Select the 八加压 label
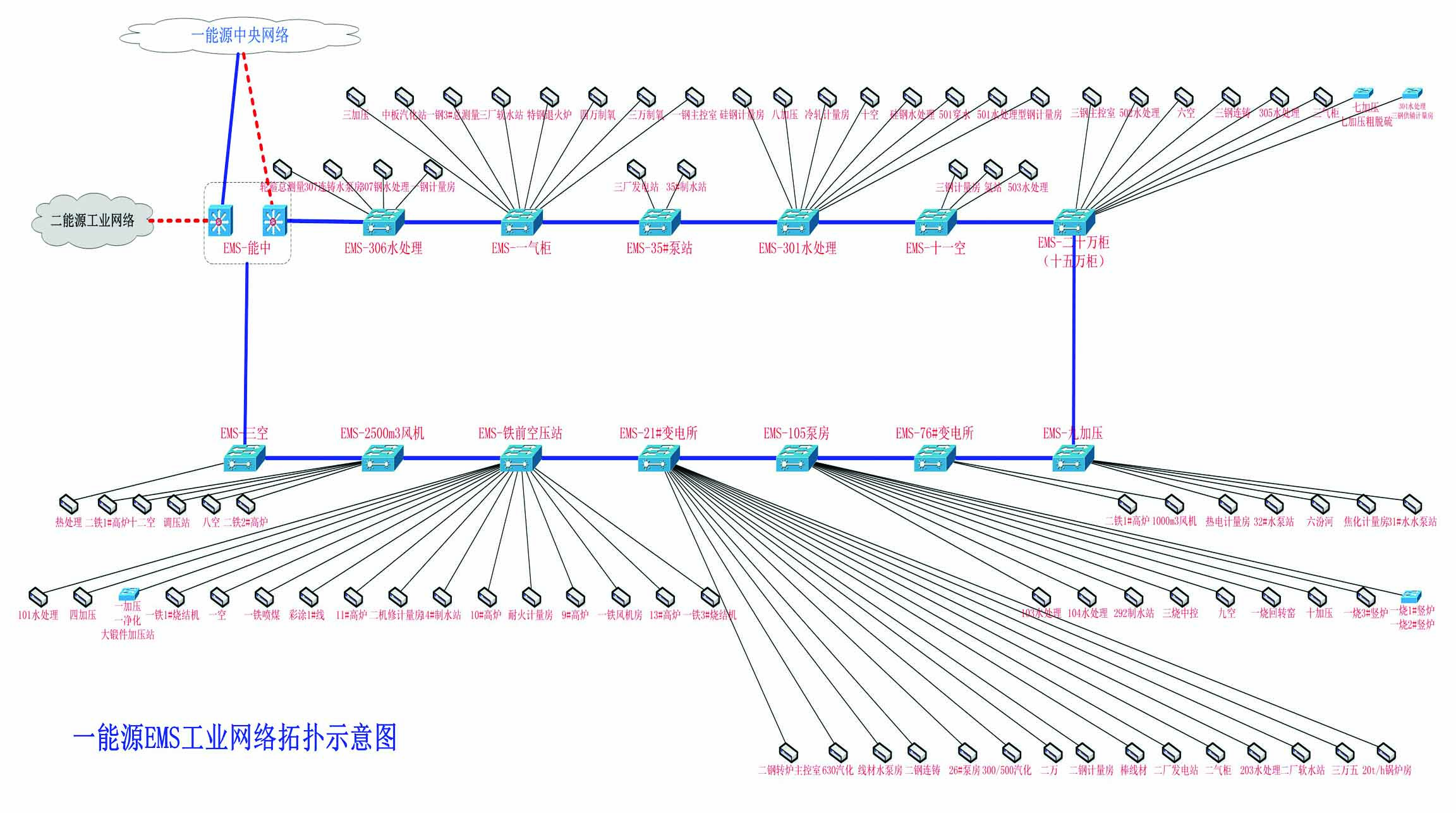Viewport: 1456px width, 813px height. [x=784, y=114]
